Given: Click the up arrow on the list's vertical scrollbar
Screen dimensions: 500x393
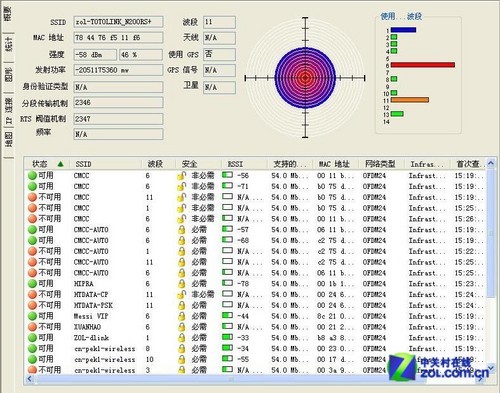Looking at the screenshot, I should (x=490, y=163).
